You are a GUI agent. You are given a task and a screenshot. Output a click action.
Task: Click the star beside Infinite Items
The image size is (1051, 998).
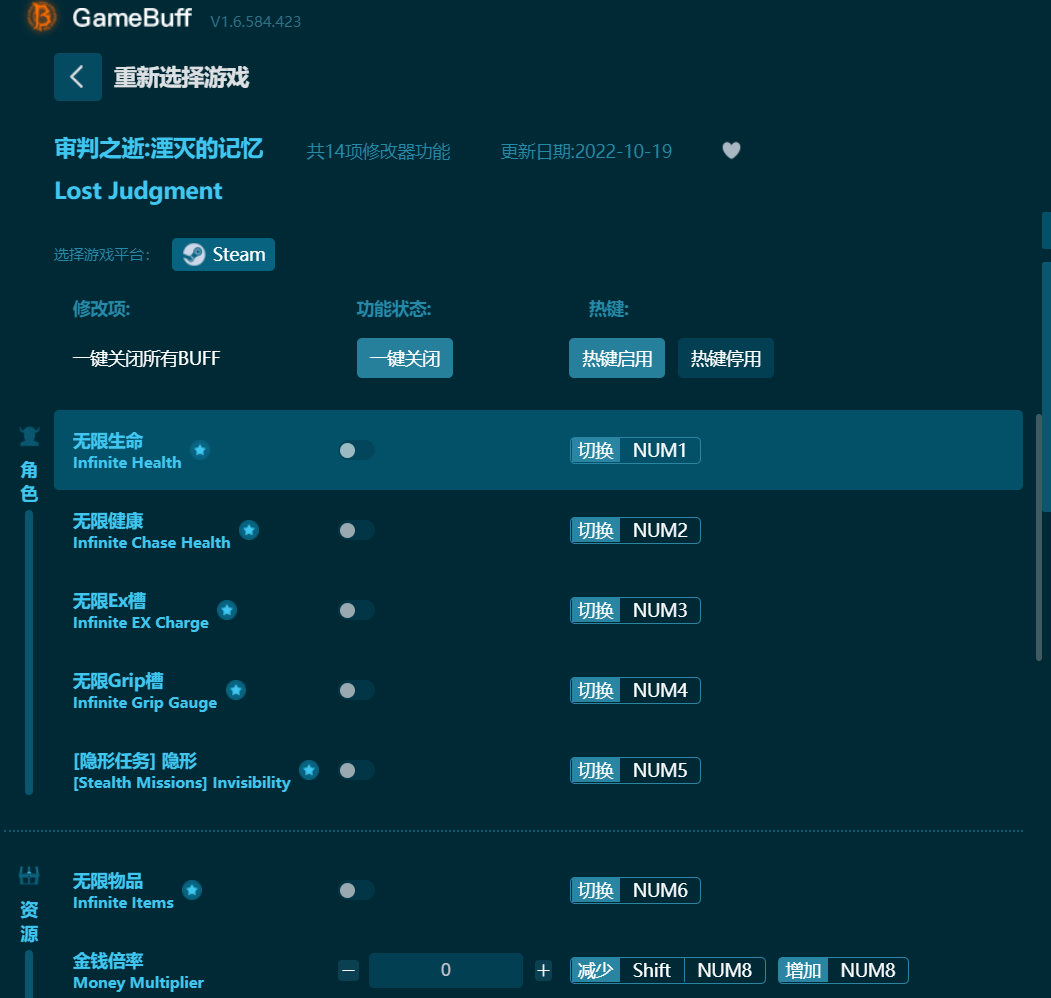tap(192, 890)
